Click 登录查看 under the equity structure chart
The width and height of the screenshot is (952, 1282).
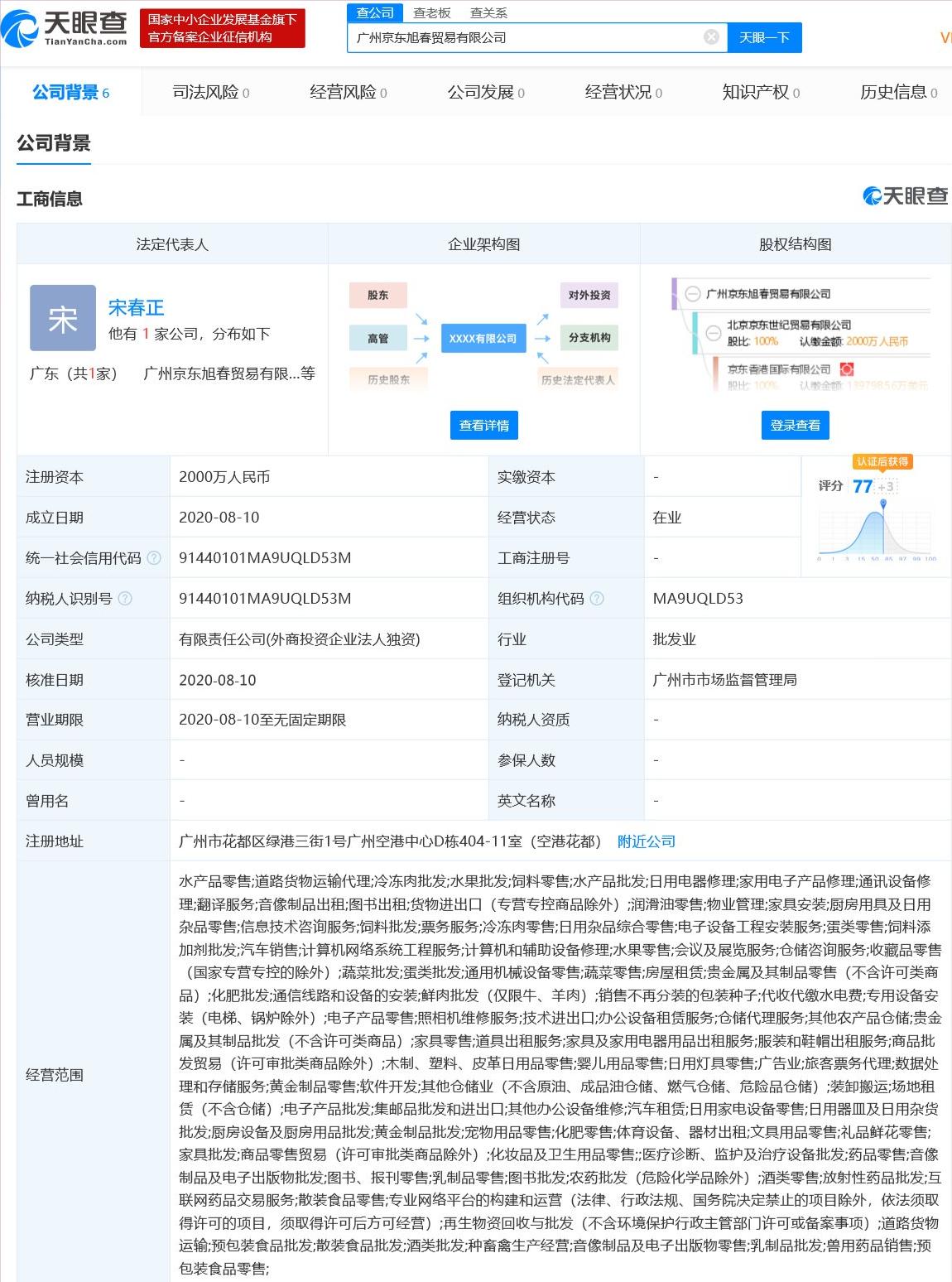coord(796,425)
